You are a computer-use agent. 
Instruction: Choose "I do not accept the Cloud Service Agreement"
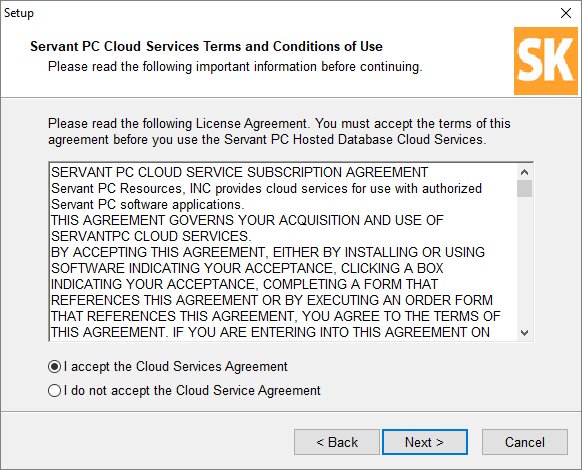click(184, 391)
